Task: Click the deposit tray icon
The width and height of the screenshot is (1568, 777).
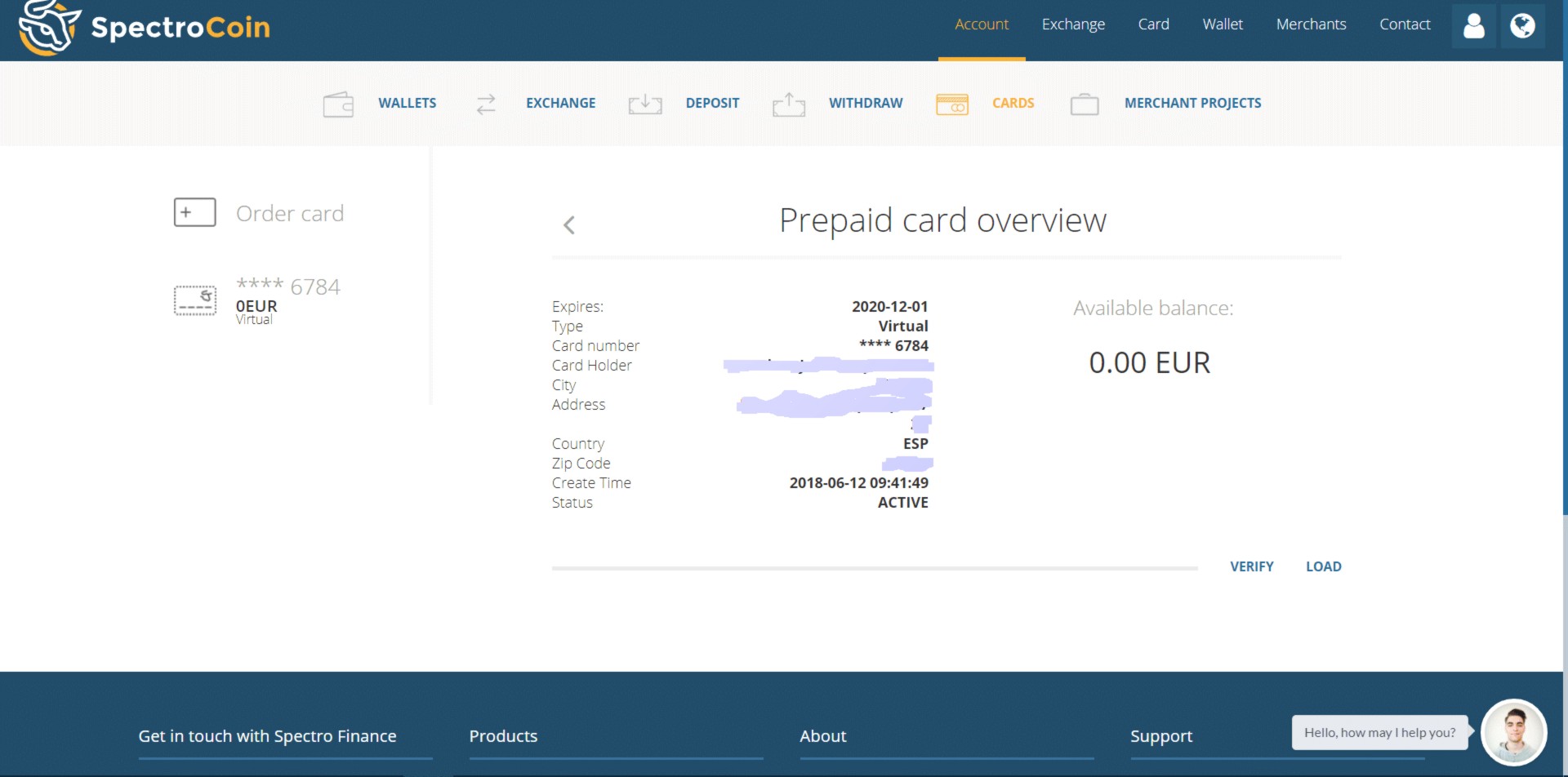Action: [x=644, y=104]
